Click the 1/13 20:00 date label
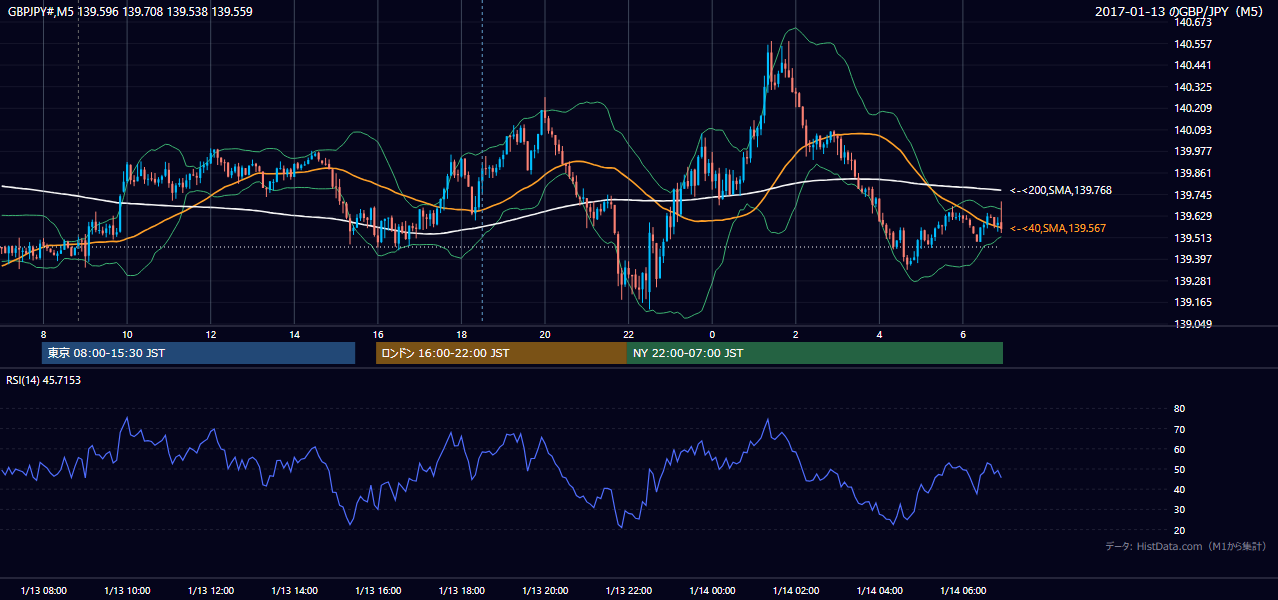 [x=545, y=590]
